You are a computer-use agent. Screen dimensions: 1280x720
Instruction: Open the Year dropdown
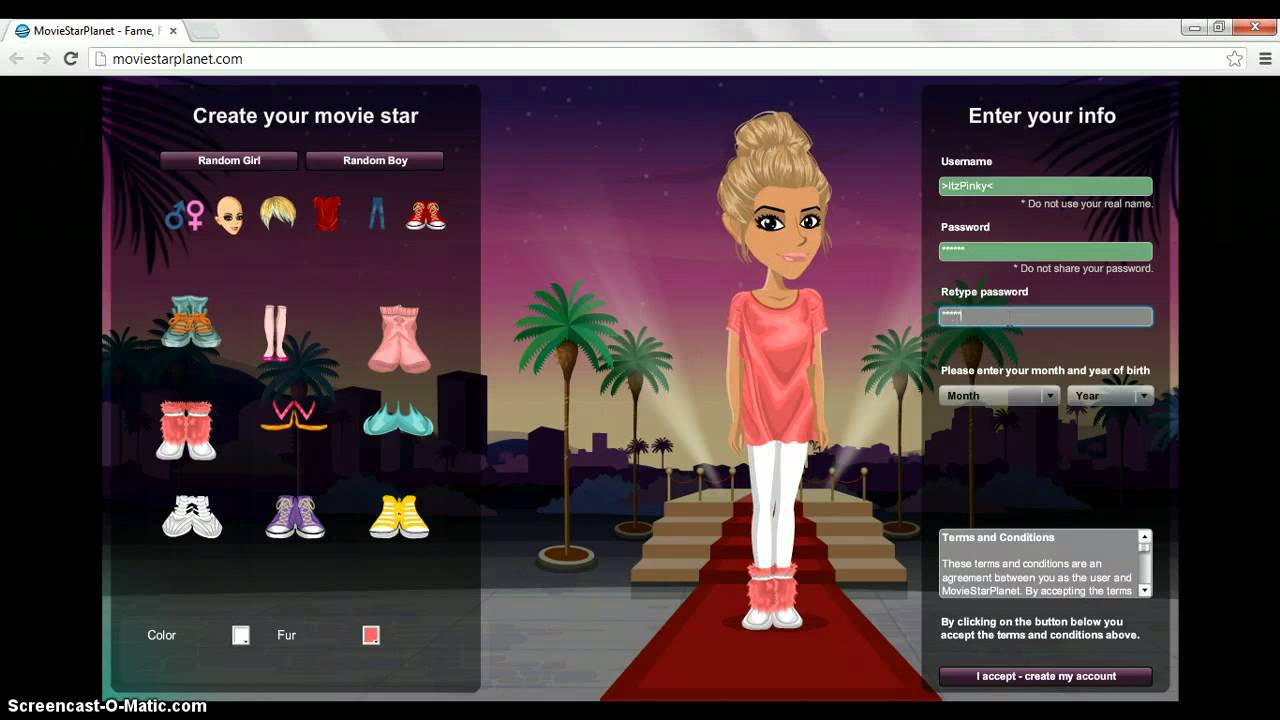(x=1110, y=396)
